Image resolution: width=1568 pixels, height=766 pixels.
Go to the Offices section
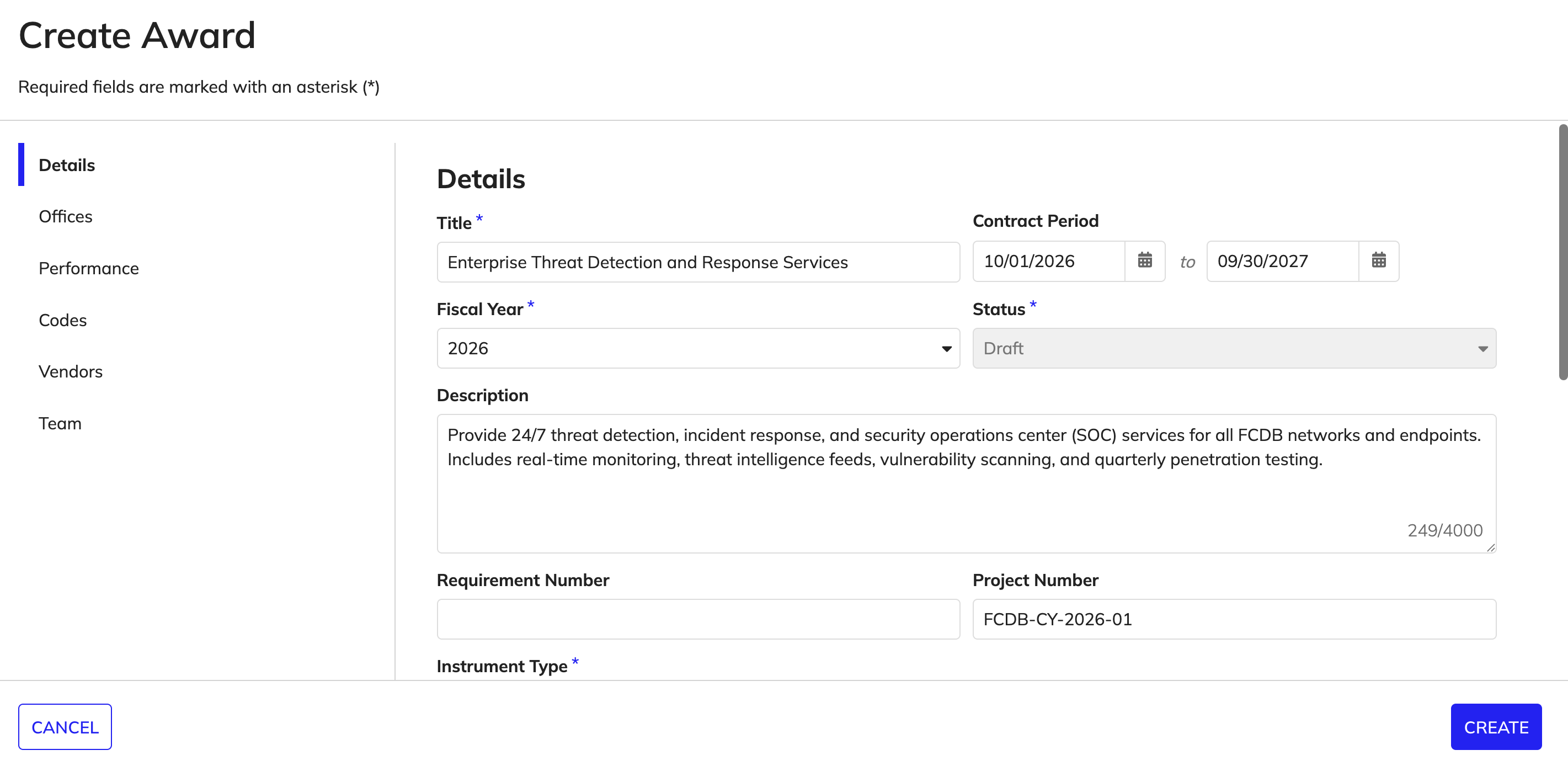click(65, 216)
